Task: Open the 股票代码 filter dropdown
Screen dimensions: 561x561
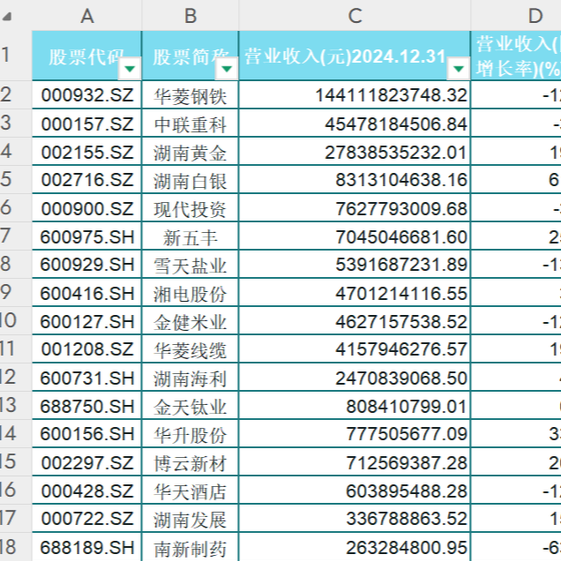Action: tap(130, 68)
